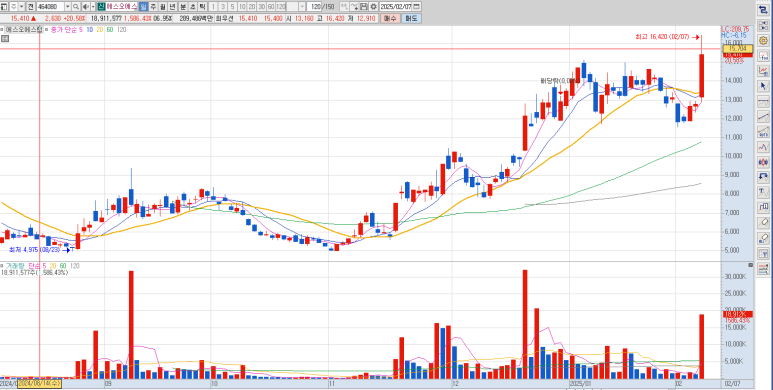Open the calendar date picker icon
773x390 pixels.
418,6
